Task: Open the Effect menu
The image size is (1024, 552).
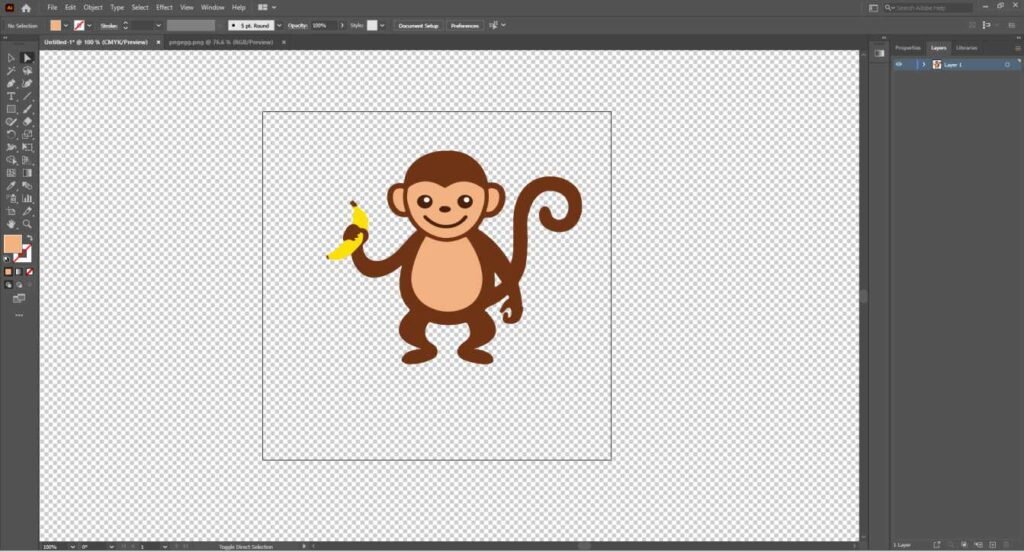Action: 164,8
